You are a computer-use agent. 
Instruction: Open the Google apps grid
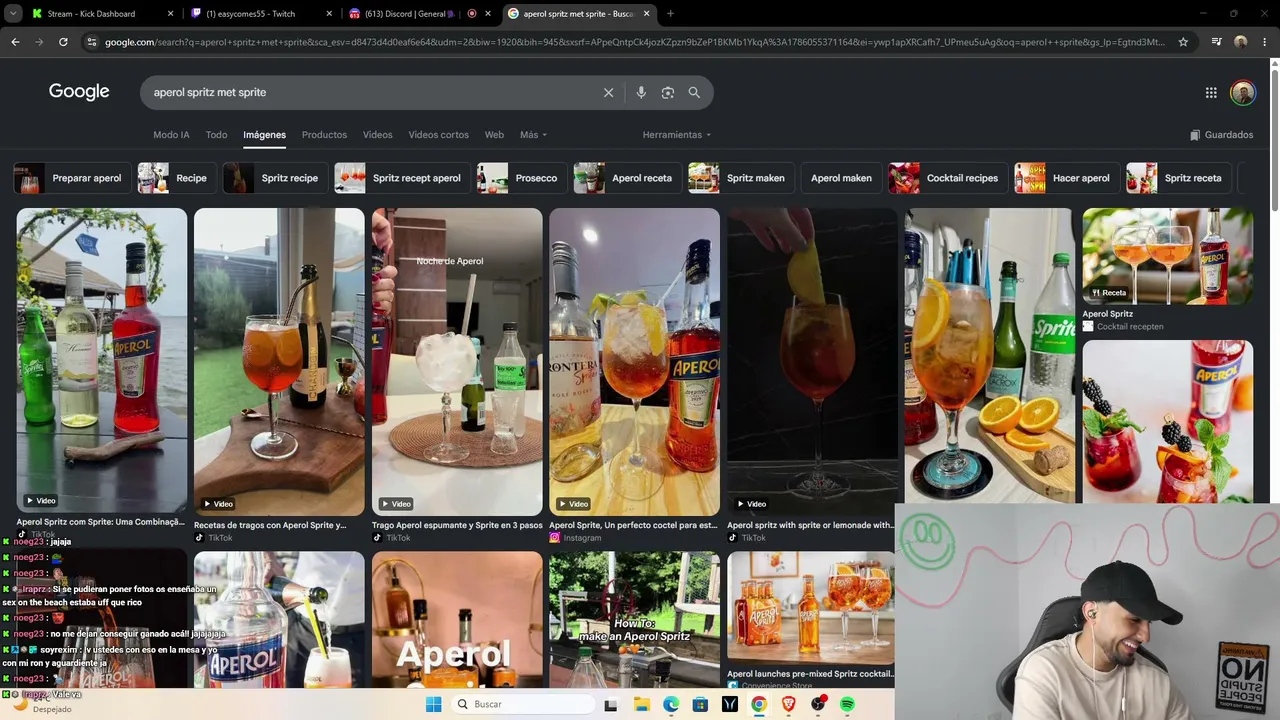point(1211,93)
